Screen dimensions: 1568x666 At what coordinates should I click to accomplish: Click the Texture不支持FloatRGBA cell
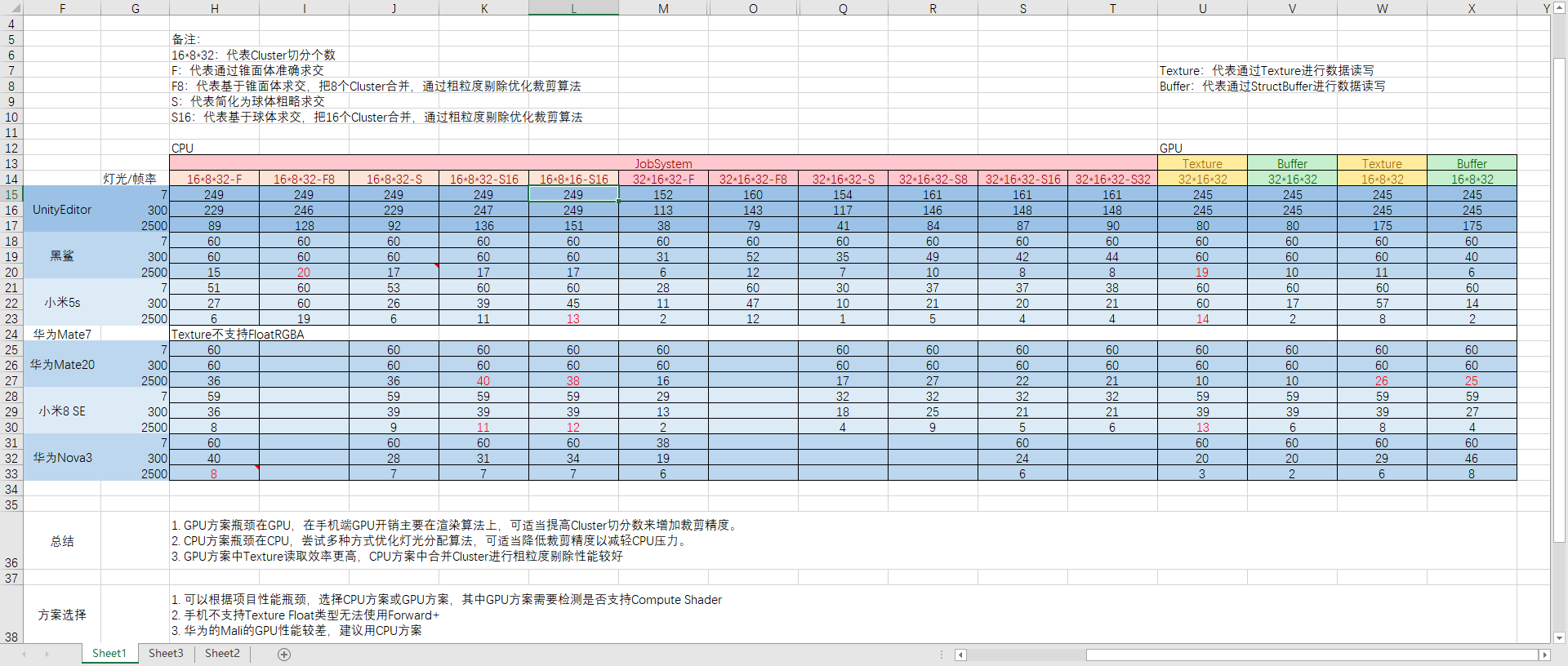pyautogui.click(x=238, y=334)
